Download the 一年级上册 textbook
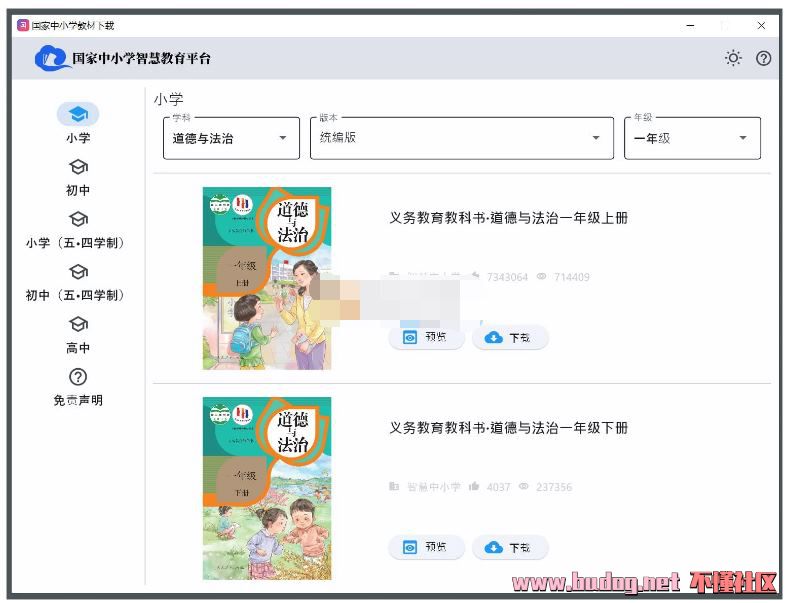Viewport: 786px width, 603px height. coord(510,337)
